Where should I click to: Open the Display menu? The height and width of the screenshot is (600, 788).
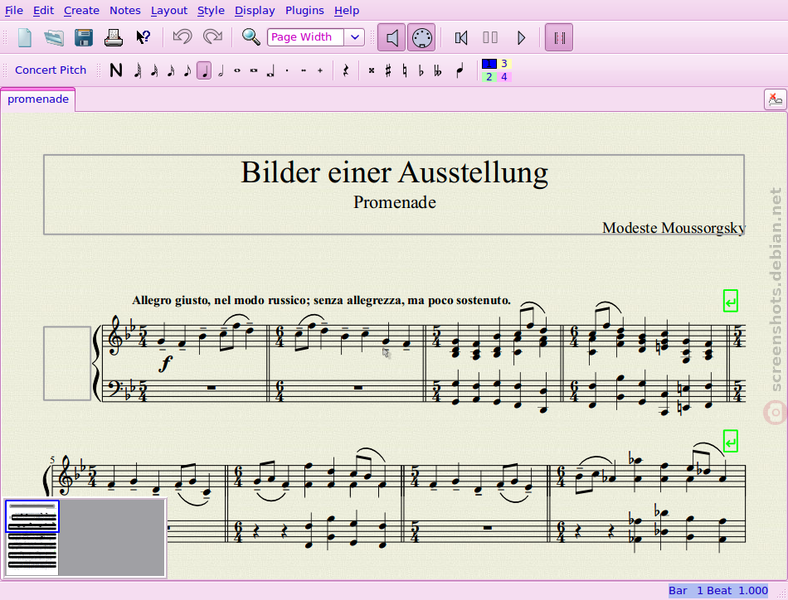(255, 11)
